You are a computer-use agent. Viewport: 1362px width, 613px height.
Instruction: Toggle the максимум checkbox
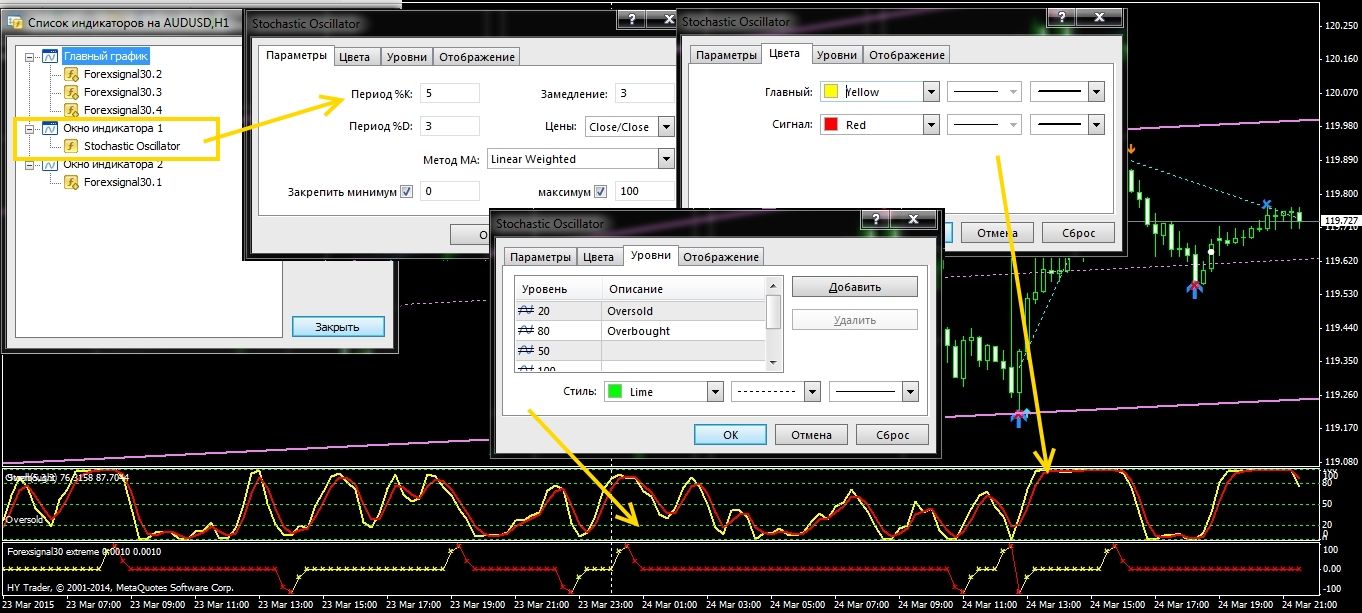601,192
